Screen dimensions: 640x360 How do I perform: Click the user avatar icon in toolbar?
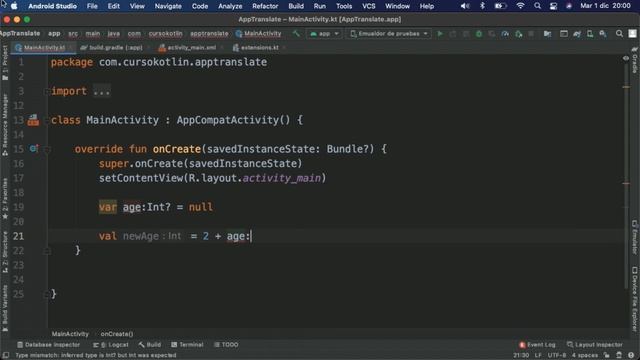tap(632, 34)
